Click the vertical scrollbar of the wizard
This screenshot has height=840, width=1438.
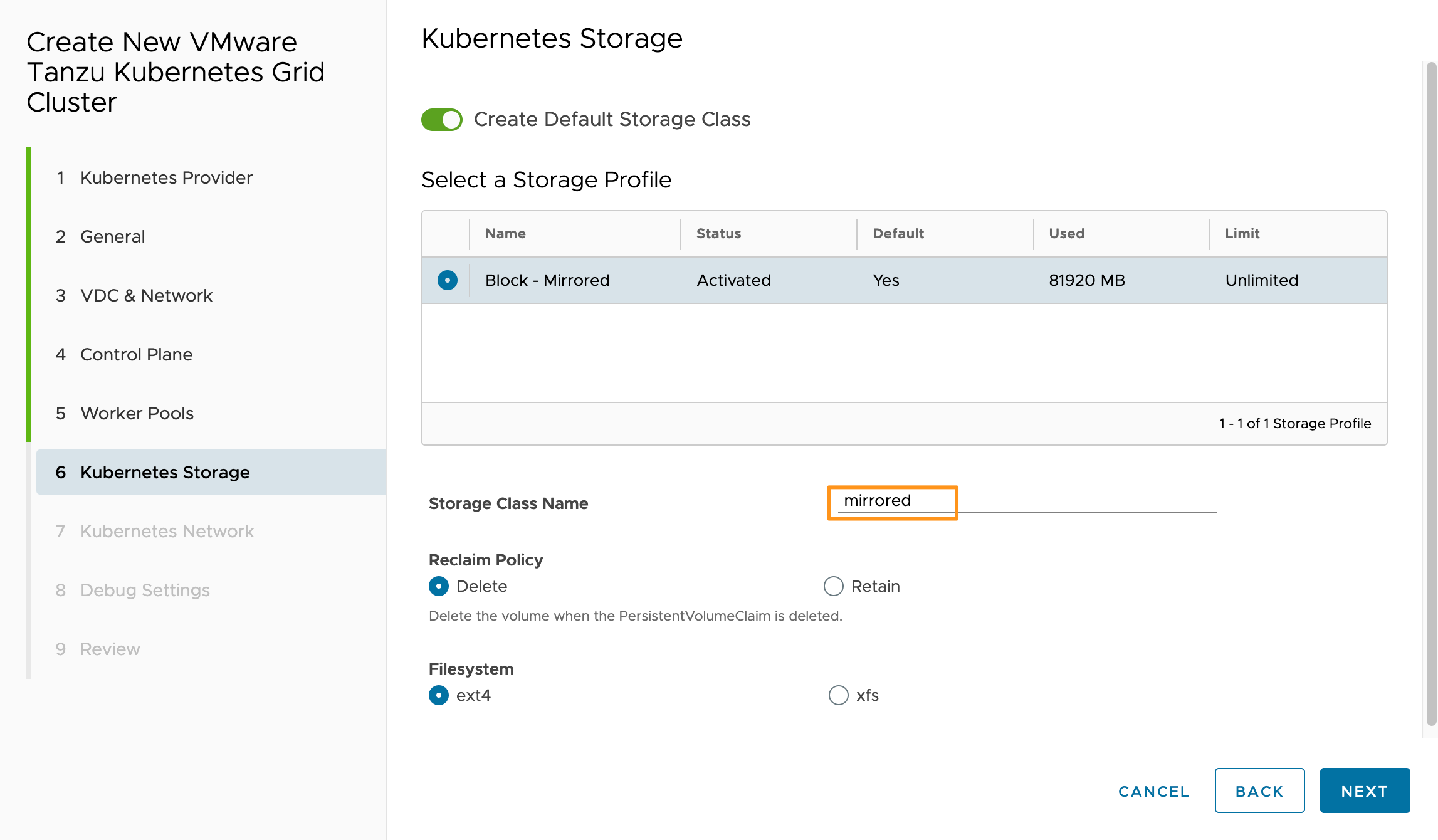(x=1430, y=395)
